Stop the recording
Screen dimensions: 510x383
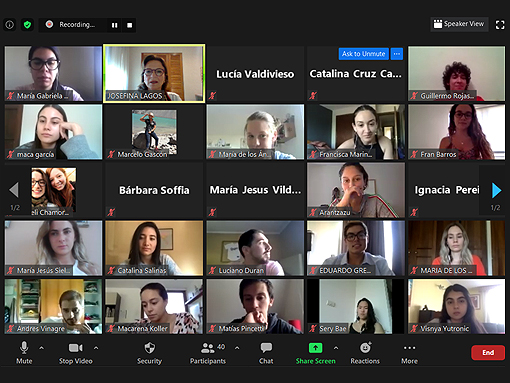pyautogui.click(x=130, y=25)
